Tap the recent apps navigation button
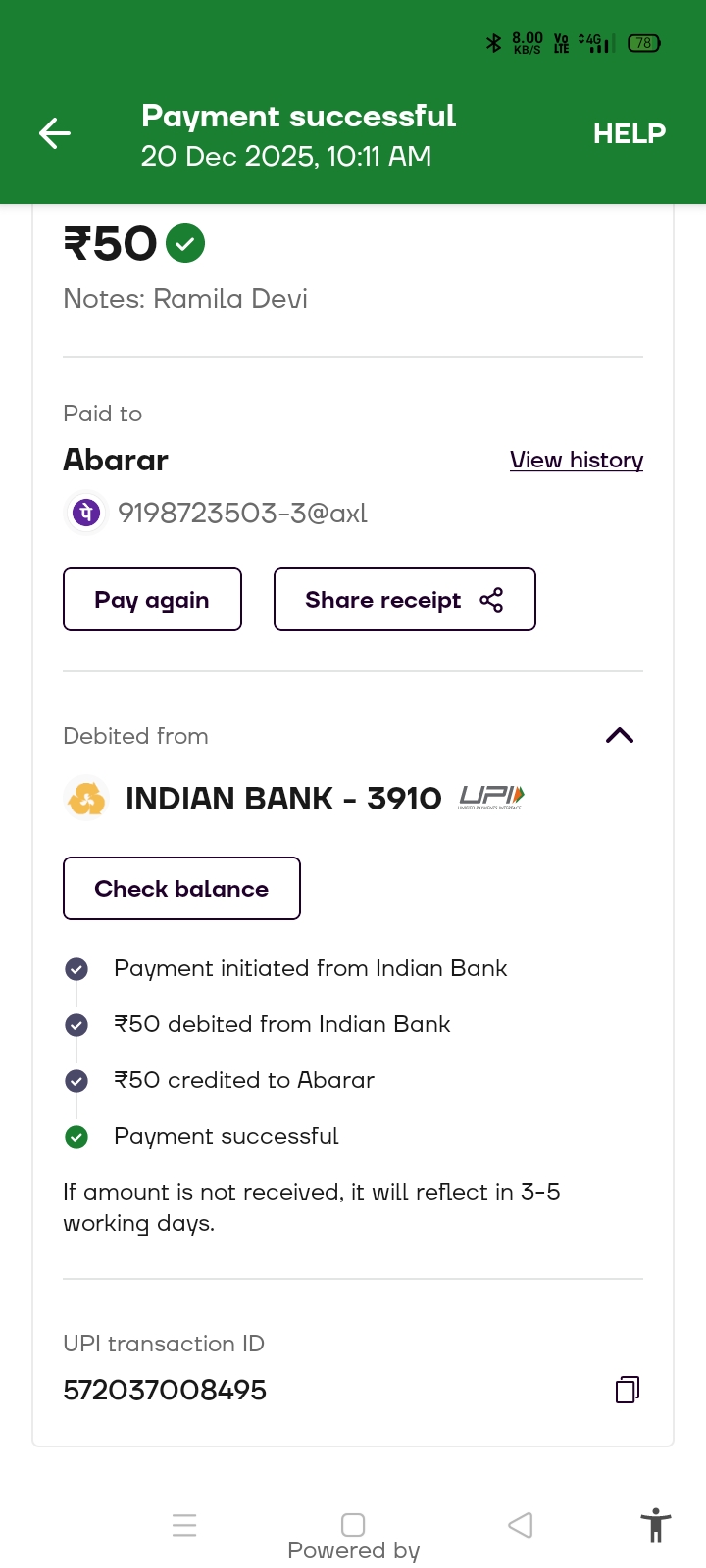 (184, 1525)
